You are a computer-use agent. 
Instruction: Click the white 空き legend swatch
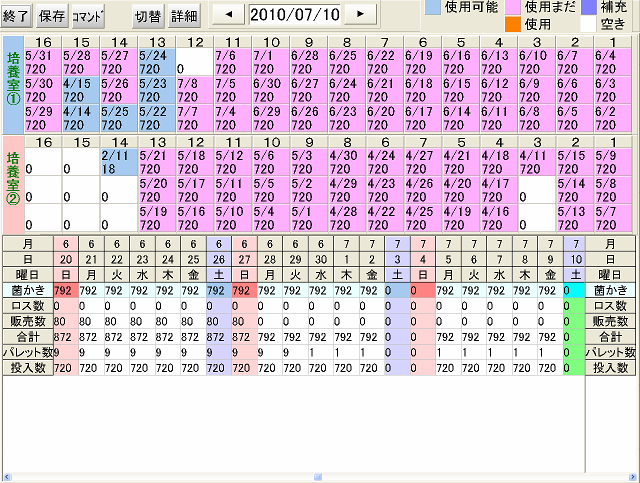(588, 24)
